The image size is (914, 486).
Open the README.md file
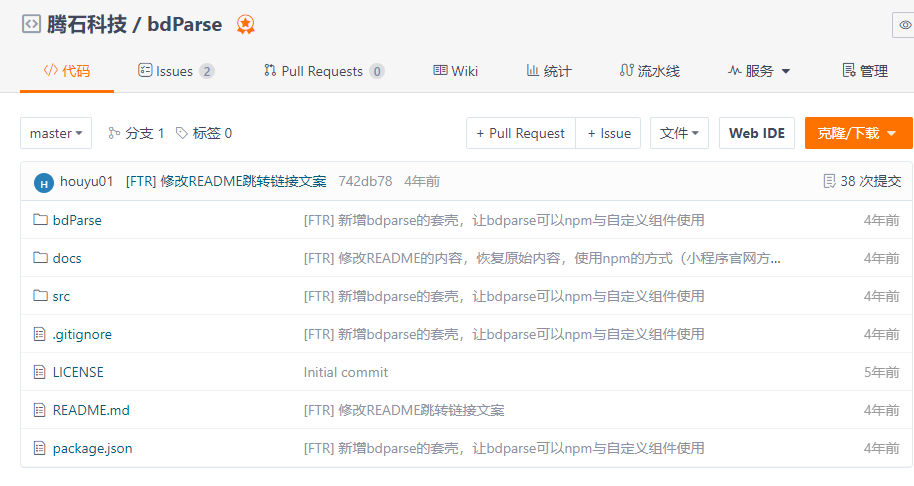(91, 410)
